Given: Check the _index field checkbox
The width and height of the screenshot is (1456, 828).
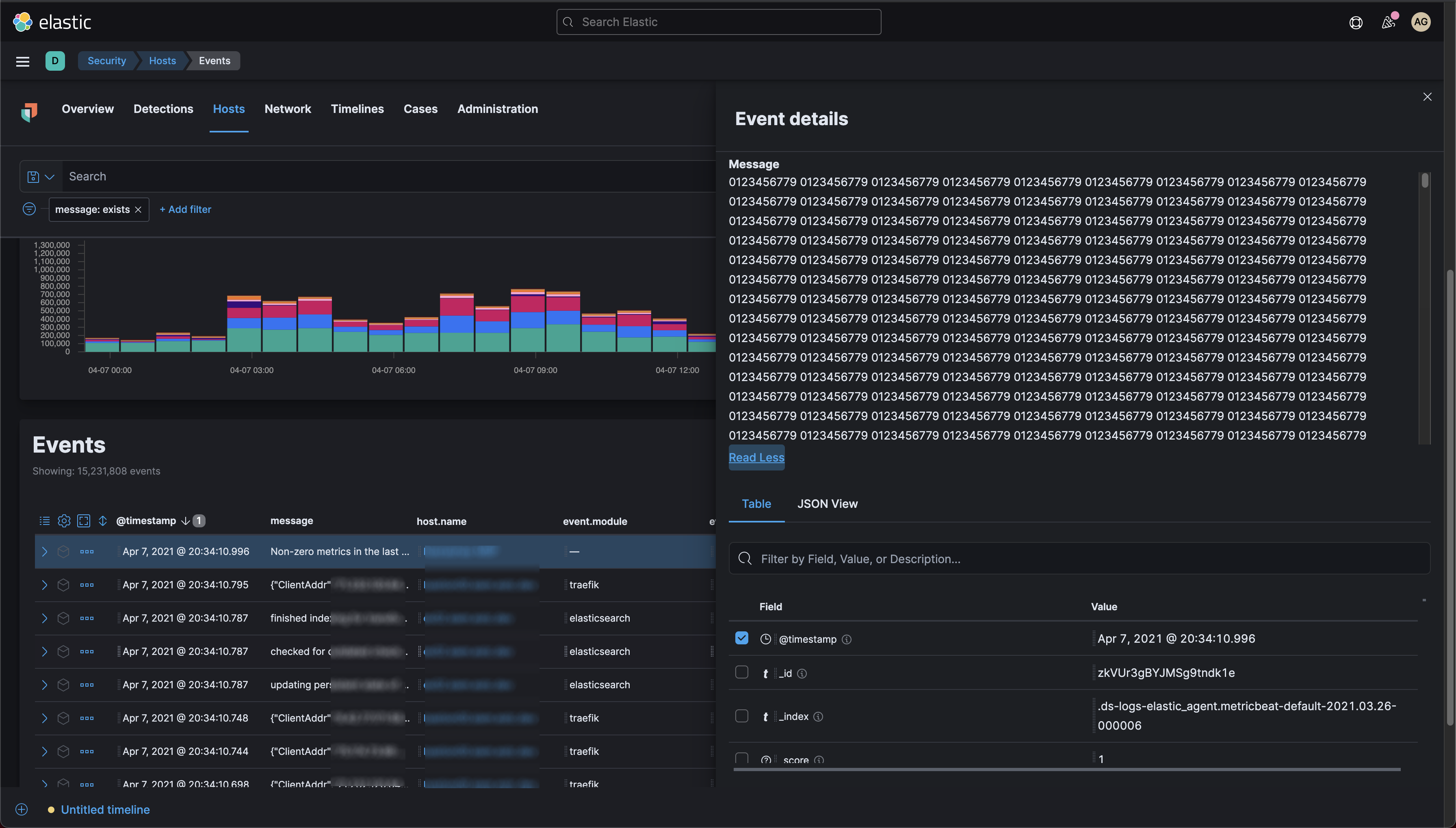Looking at the screenshot, I should point(741,716).
